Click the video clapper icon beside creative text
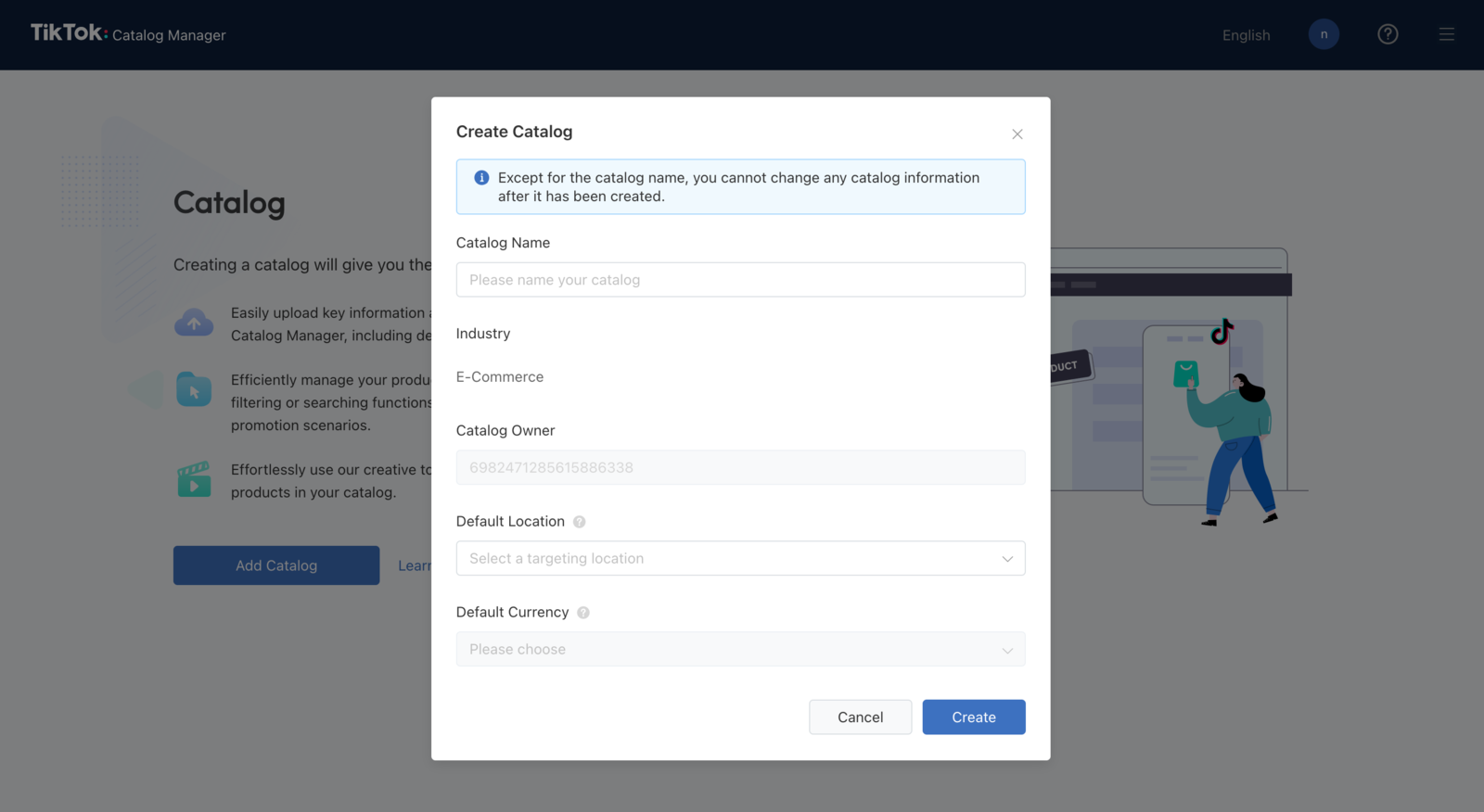 (194, 480)
